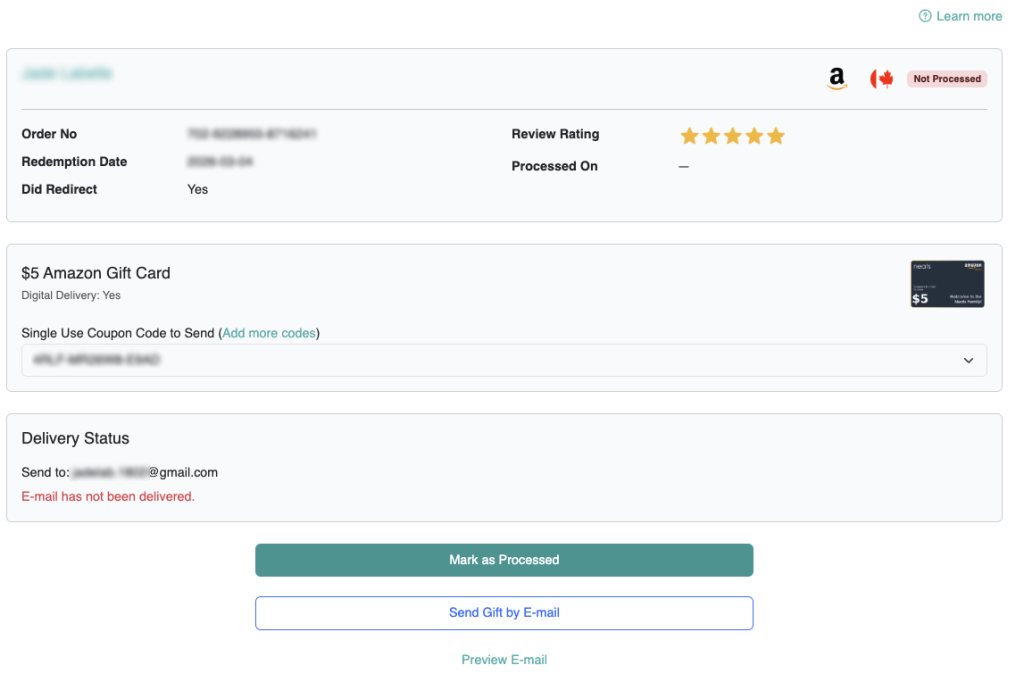Select the fifth star in Review Rating
The height and width of the screenshot is (682, 1024).
[776, 136]
